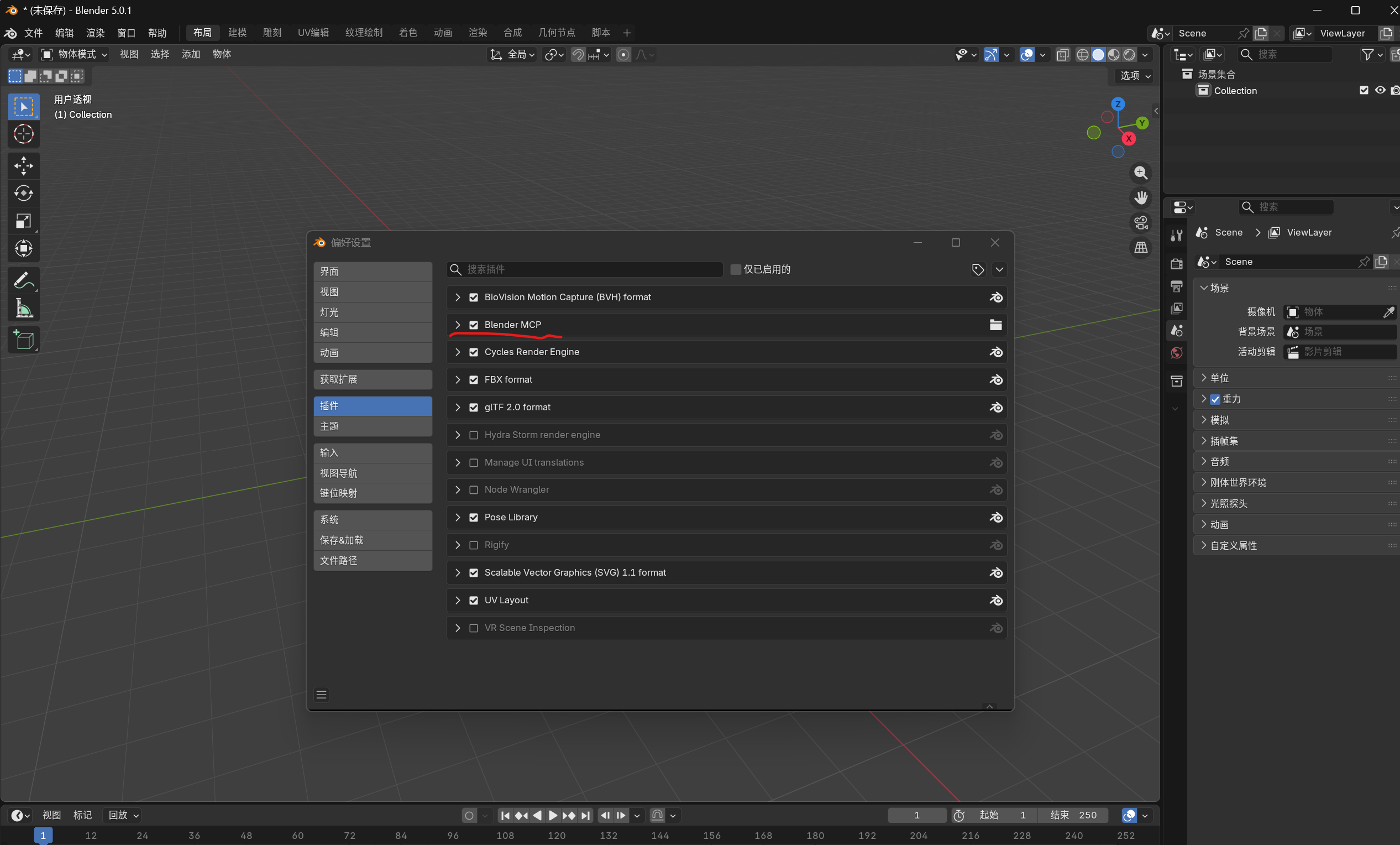Open the 主题 preferences section
The width and height of the screenshot is (1400, 845).
click(x=373, y=426)
